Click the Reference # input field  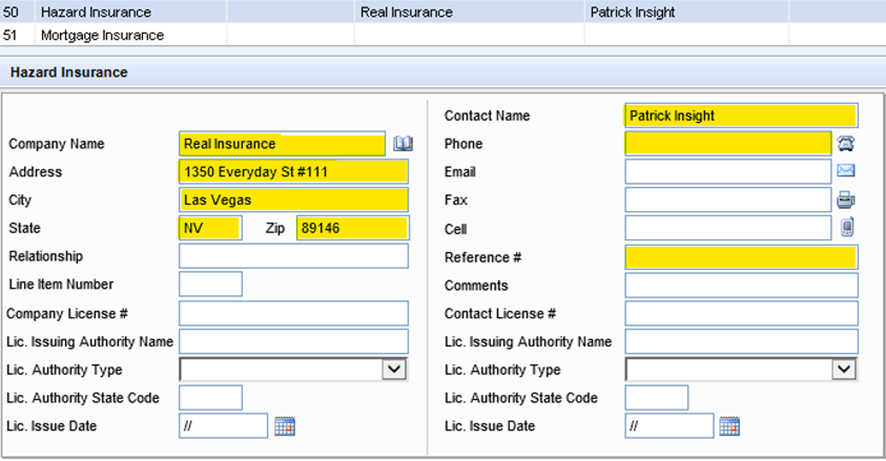tap(741, 257)
